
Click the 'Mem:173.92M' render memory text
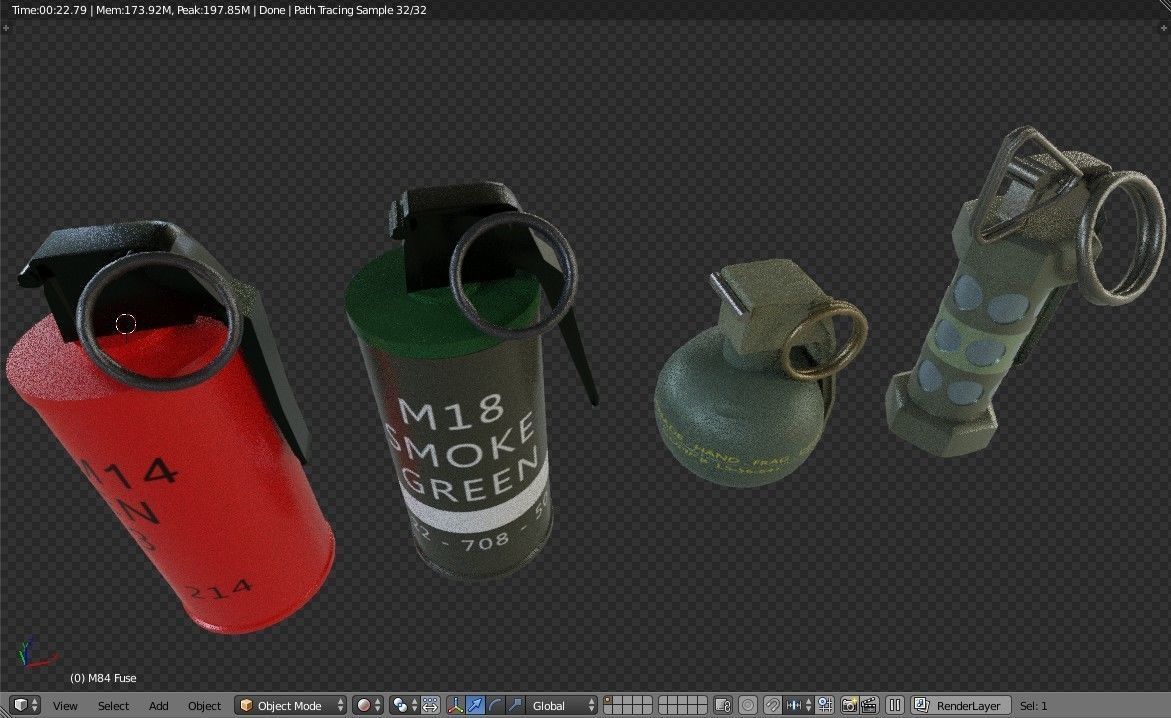pyautogui.click(x=131, y=10)
